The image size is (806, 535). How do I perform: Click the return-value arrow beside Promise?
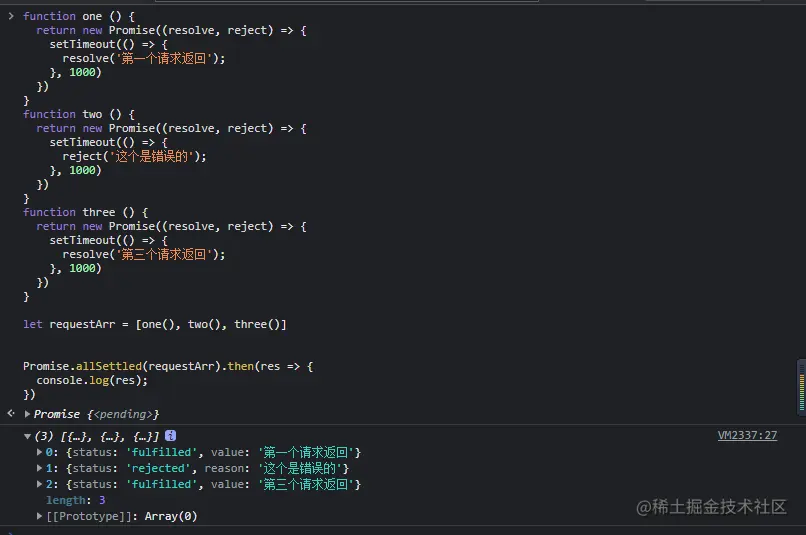click(11, 413)
